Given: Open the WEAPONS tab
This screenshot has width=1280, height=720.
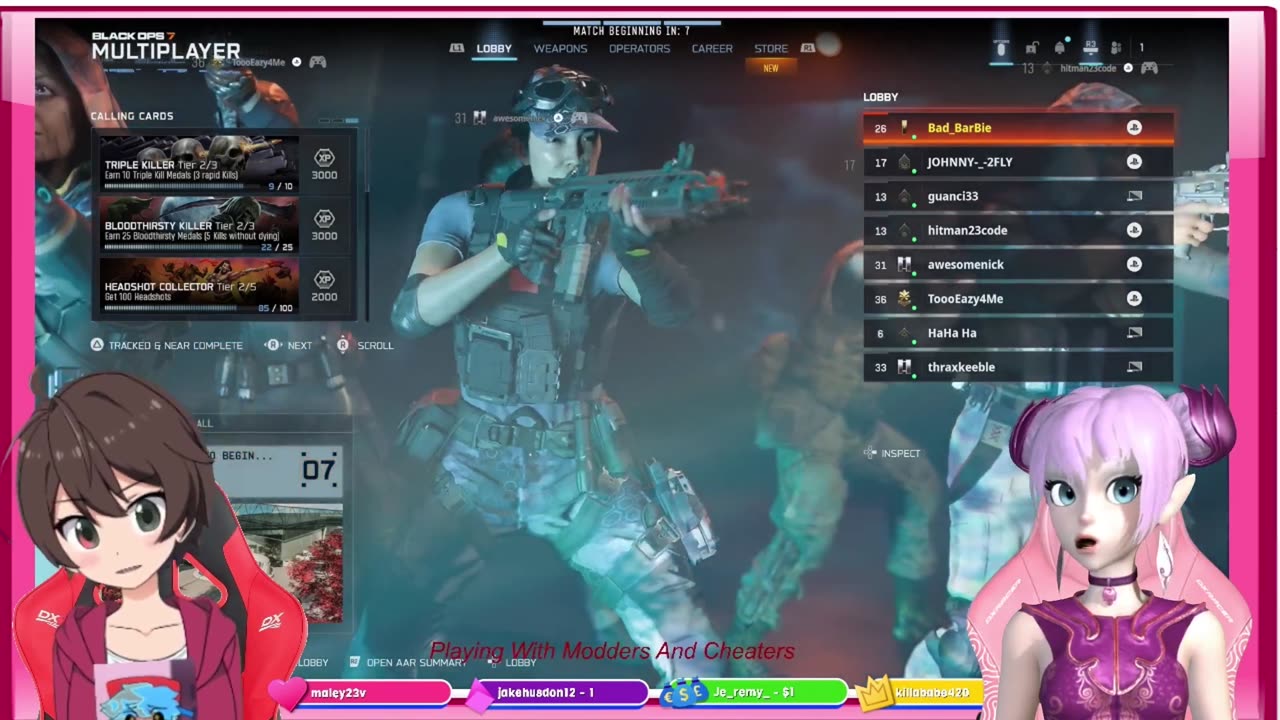Looking at the screenshot, I should 560,48.
